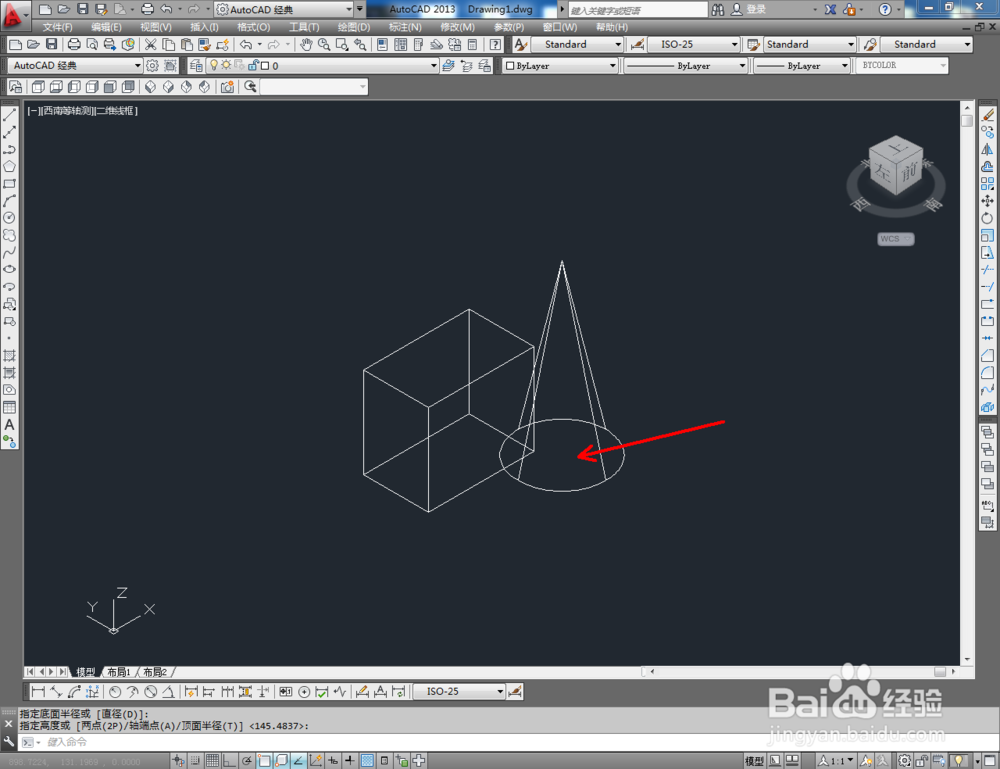
Task: Click the New drawing icon in standard toolbar
Action: click(x=15, y=45)
